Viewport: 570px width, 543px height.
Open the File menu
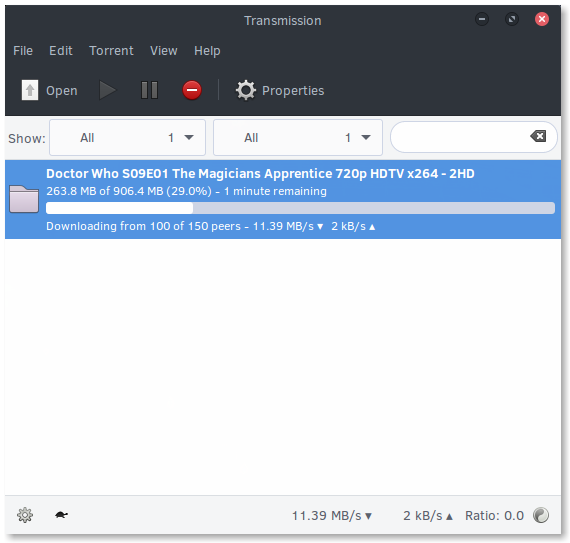tap(23, 51)
